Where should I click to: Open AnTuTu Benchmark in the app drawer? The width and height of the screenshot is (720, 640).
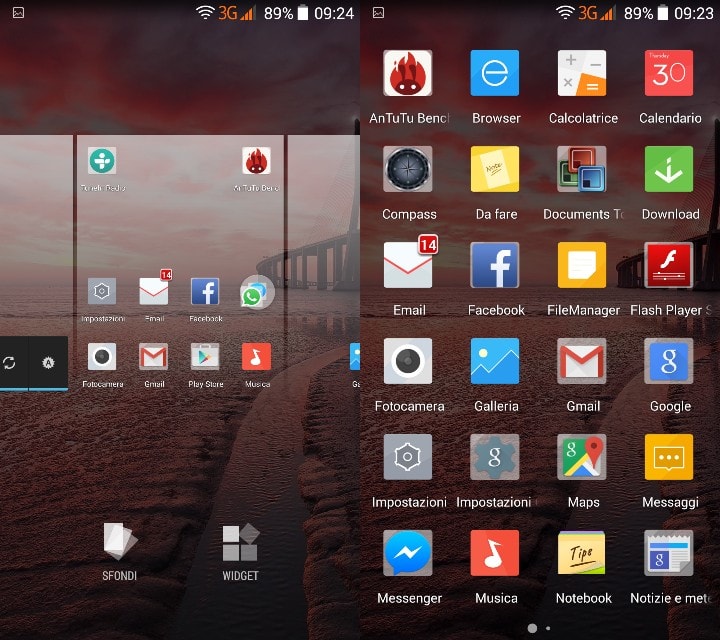(408, 73)
